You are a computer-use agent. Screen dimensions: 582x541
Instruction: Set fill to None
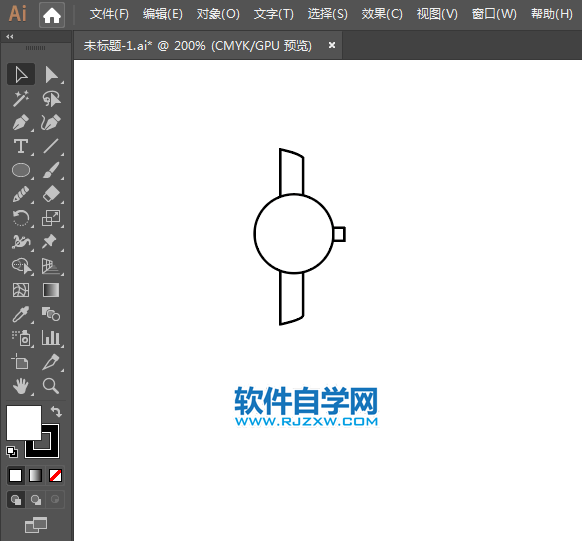[55, 475]
